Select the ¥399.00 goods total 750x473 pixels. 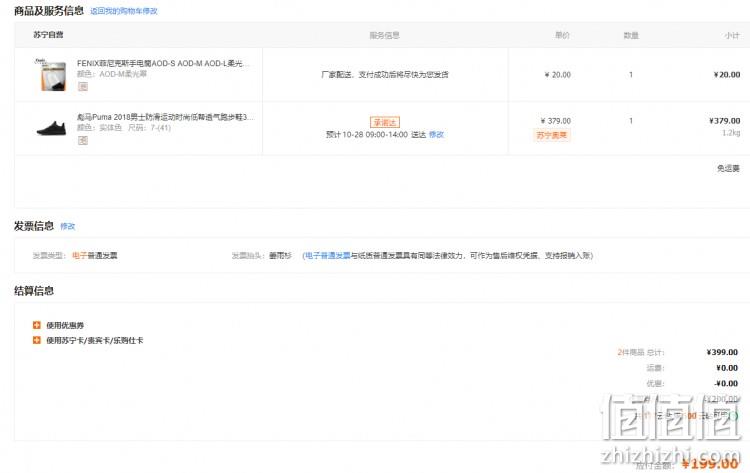(x=722, y=352)
